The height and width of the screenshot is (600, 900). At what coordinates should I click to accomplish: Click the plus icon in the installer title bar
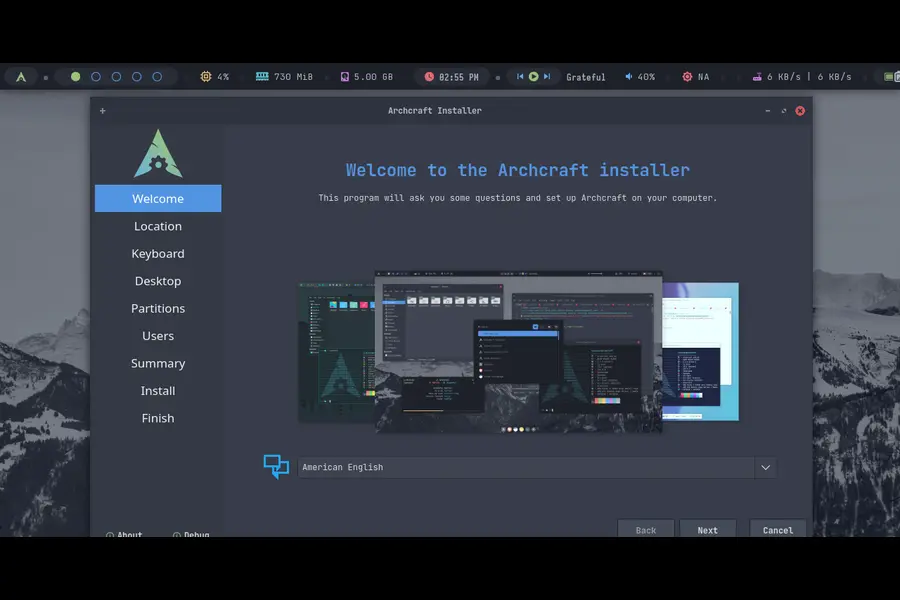[103, 111]
